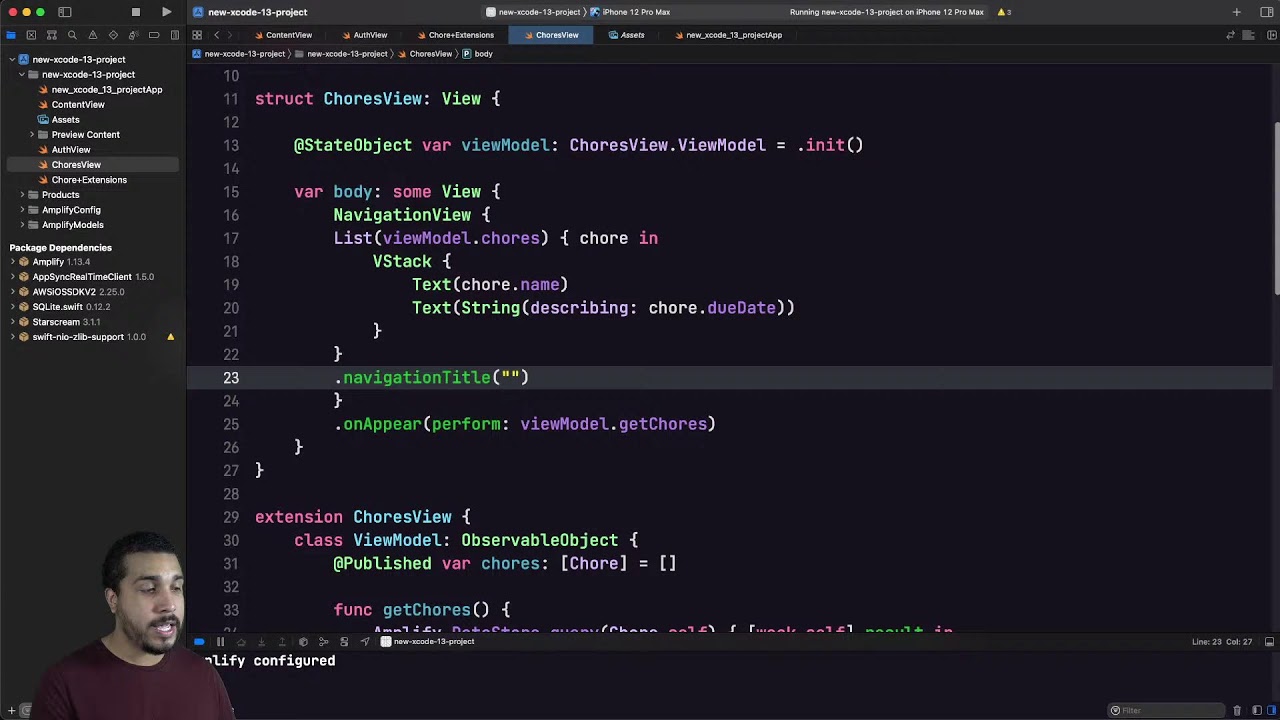Open Debug View Hierarchy icon
This screenshot has width=1280, height=720.
coord(303,642)
